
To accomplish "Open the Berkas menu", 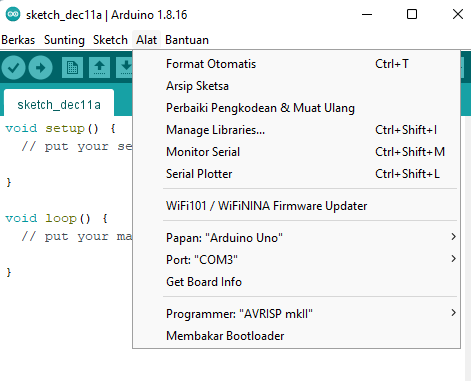I will [18, 40].
